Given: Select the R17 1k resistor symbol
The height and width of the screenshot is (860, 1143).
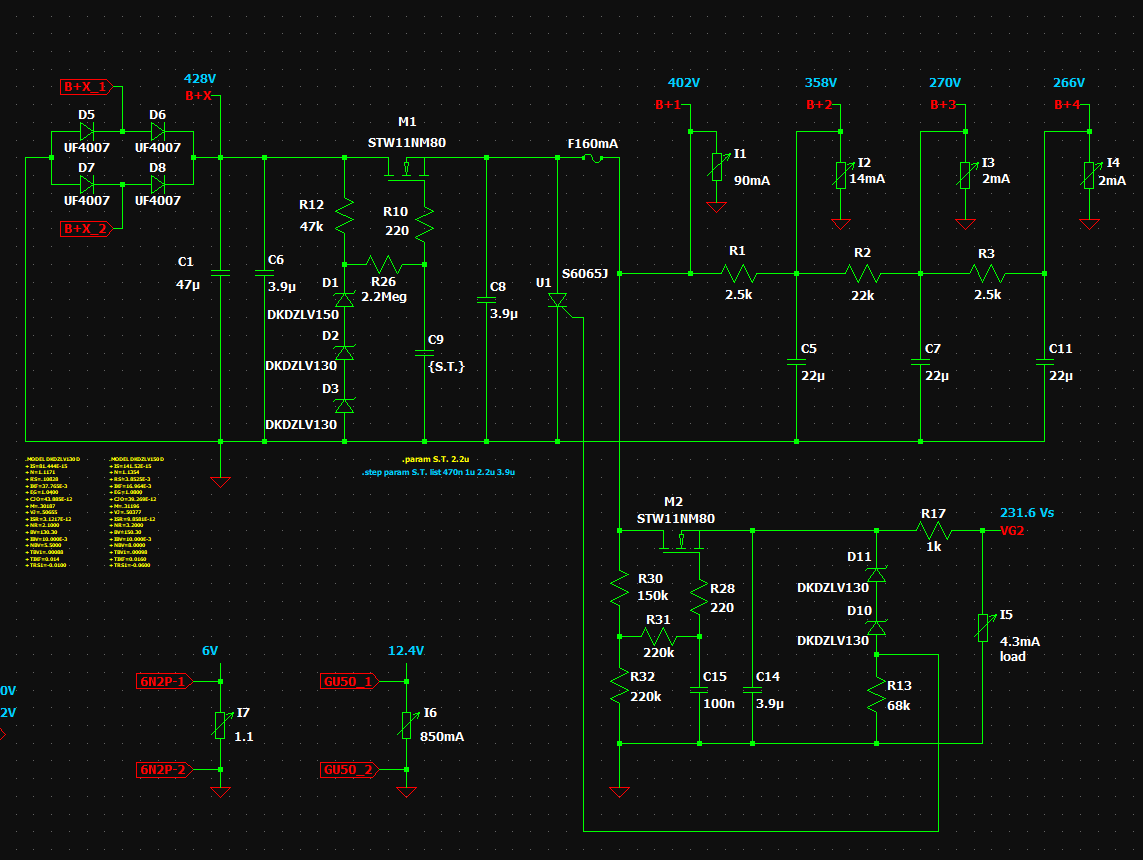Looking at the screenshot, I should point(933,530).
